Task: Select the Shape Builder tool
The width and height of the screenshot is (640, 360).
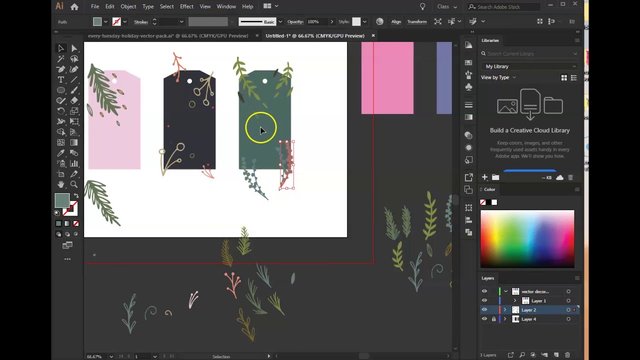Action: point(61,132)
